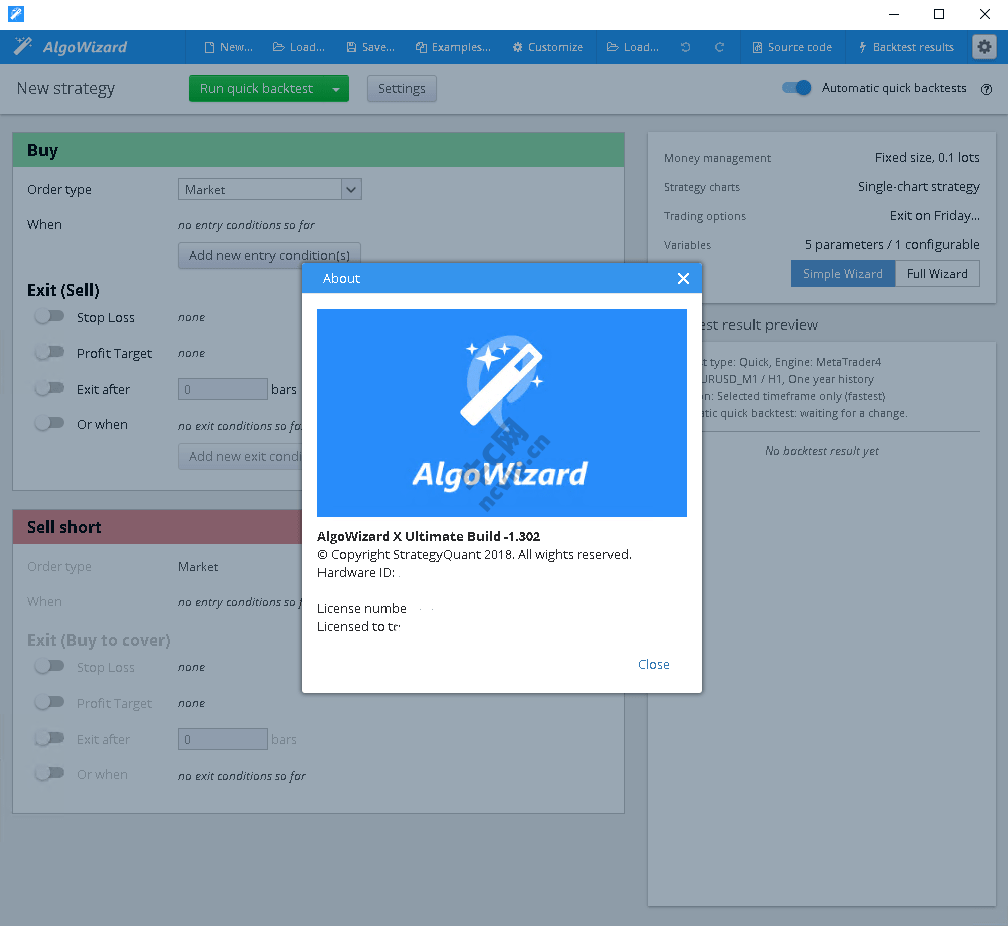Image resolution: width=1008 pixels, height=926 pixels.
Task: Click 'AlgoWizard X Ultimate Build -1.302' text
Action: point(429,536)
